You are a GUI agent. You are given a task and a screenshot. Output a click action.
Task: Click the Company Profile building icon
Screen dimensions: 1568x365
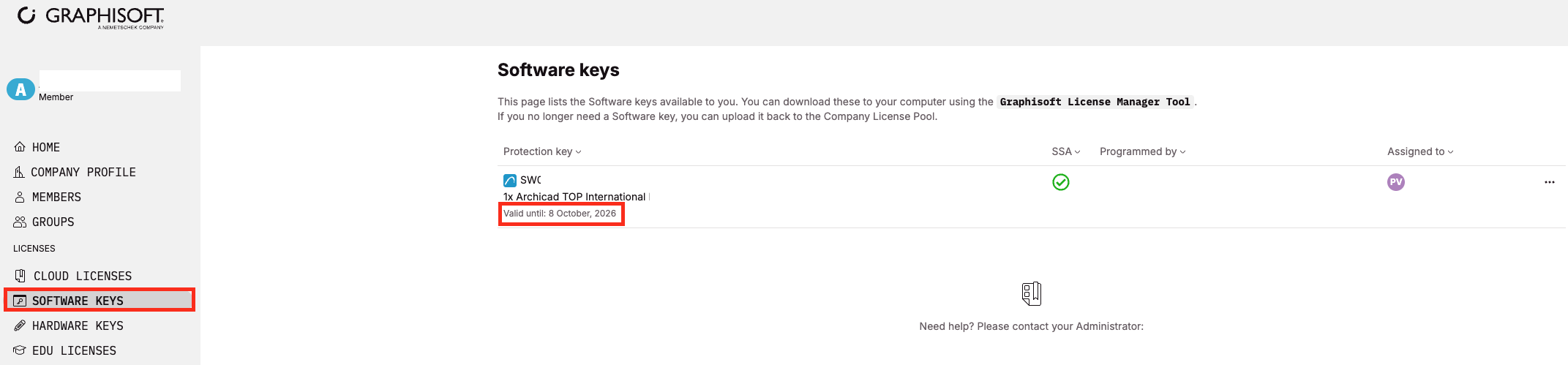click(19, 172)
